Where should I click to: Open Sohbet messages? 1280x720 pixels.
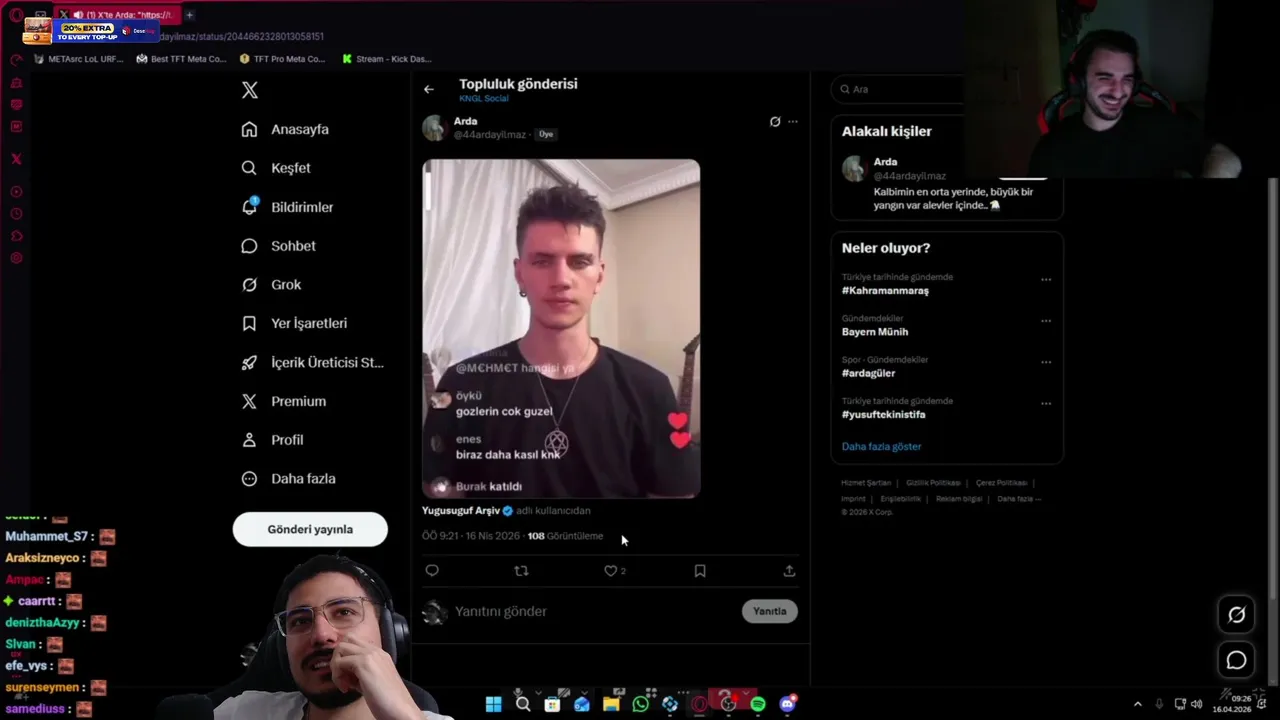point(278,246)
